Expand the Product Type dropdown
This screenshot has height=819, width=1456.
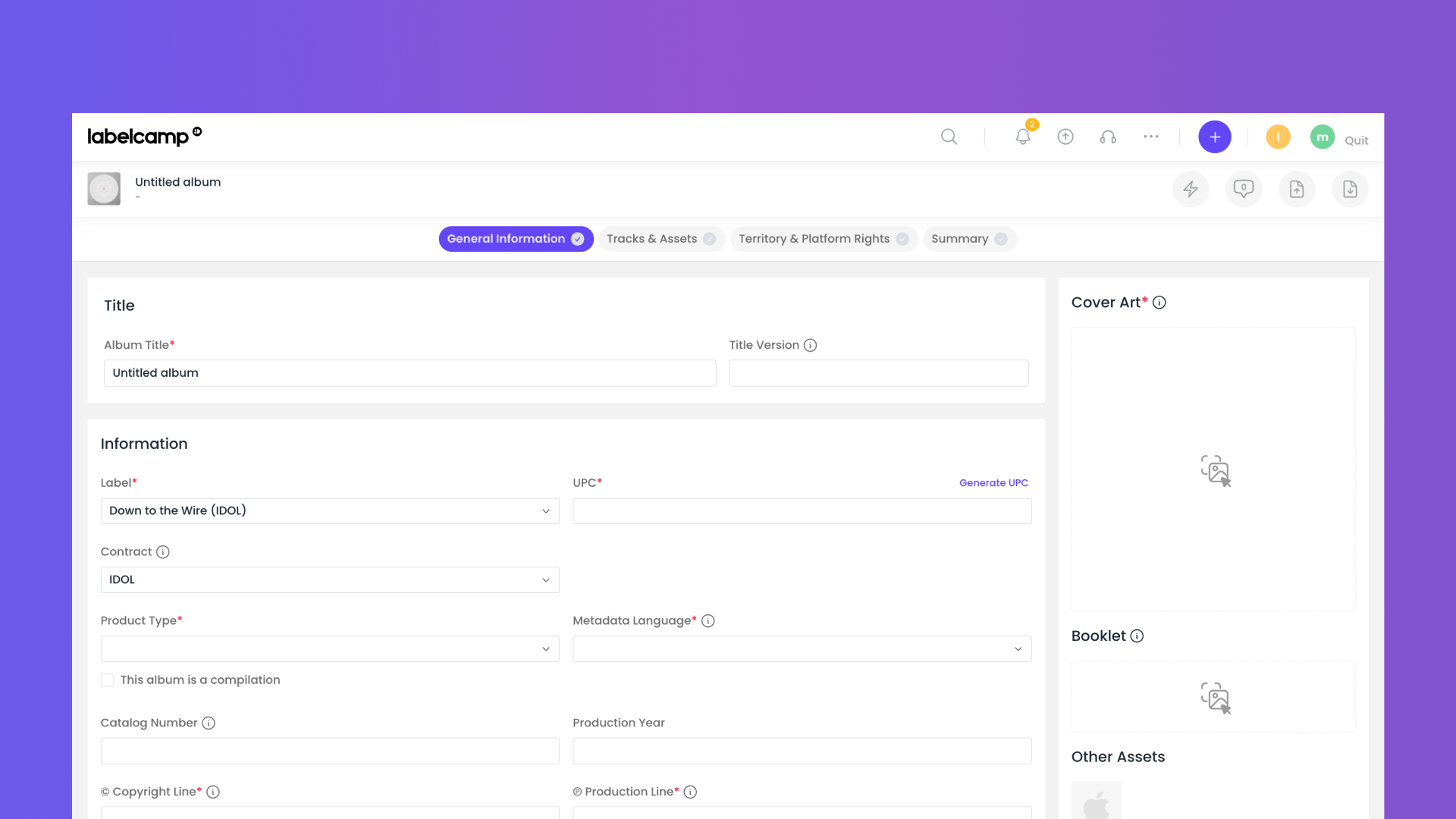[x=330, y=649]
